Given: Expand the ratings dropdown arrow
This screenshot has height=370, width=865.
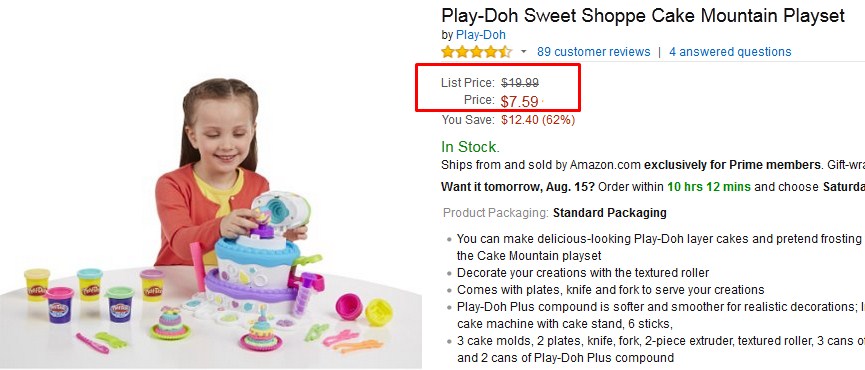Looking at the screenshot, I should (524, 52).
